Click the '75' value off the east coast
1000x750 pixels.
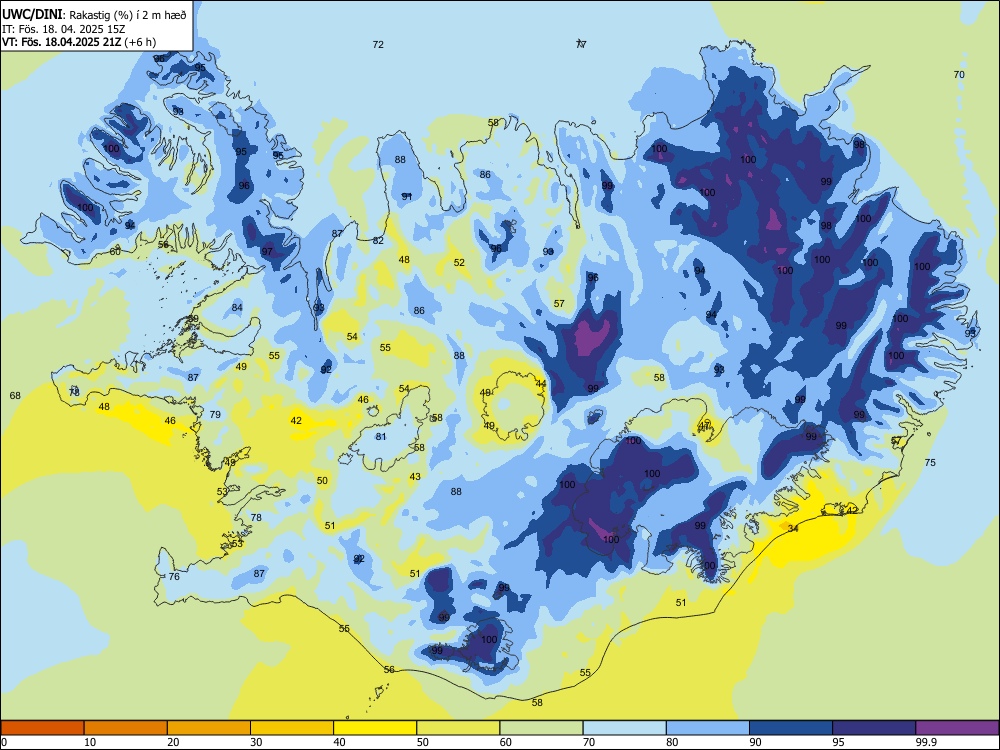[930, 462]
